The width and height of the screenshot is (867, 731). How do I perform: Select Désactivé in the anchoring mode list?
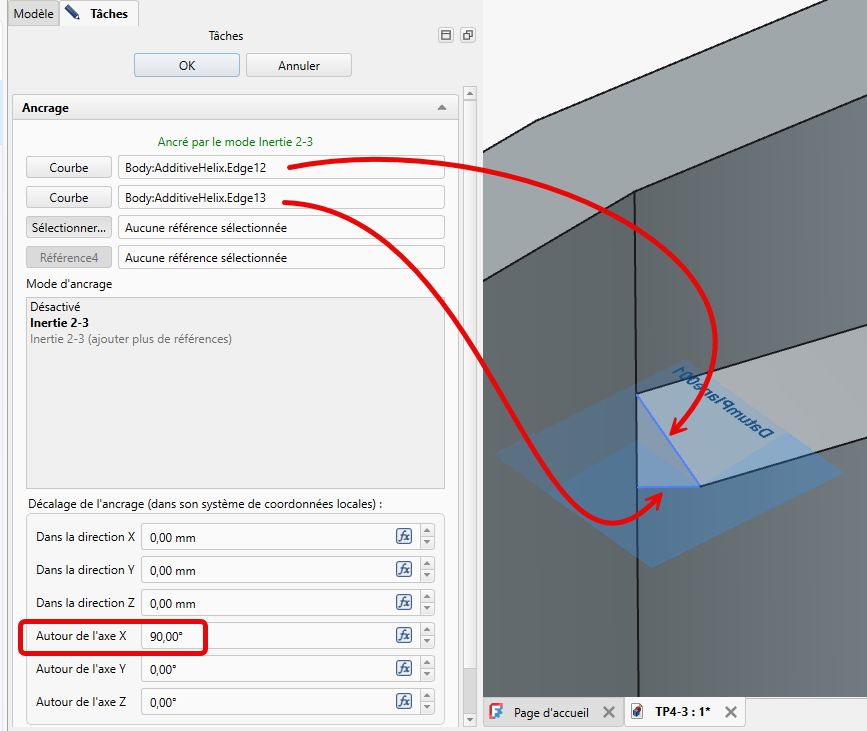click(55, 307)
